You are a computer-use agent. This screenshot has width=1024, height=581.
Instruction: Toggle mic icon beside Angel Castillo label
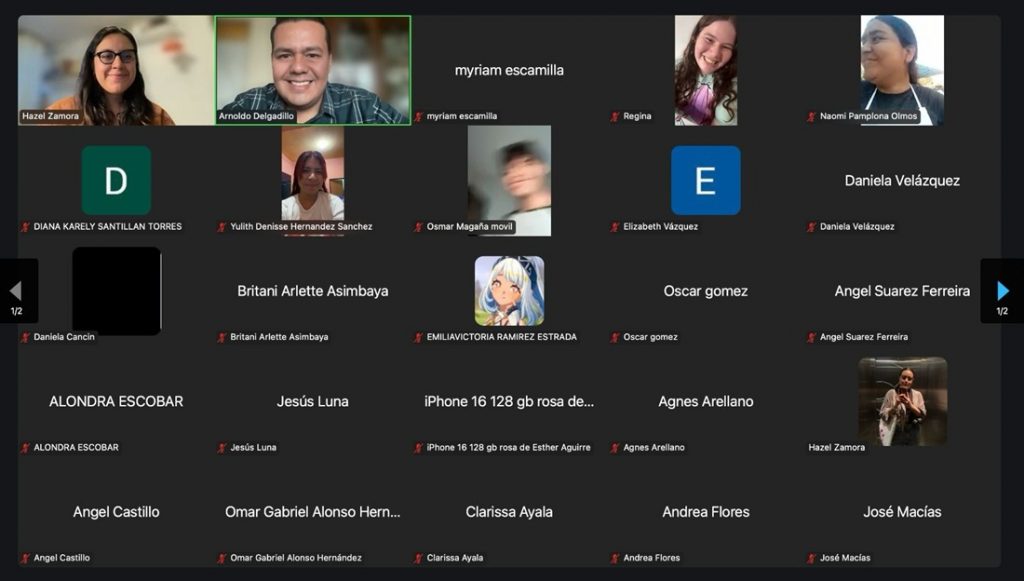tap(25, 558)
